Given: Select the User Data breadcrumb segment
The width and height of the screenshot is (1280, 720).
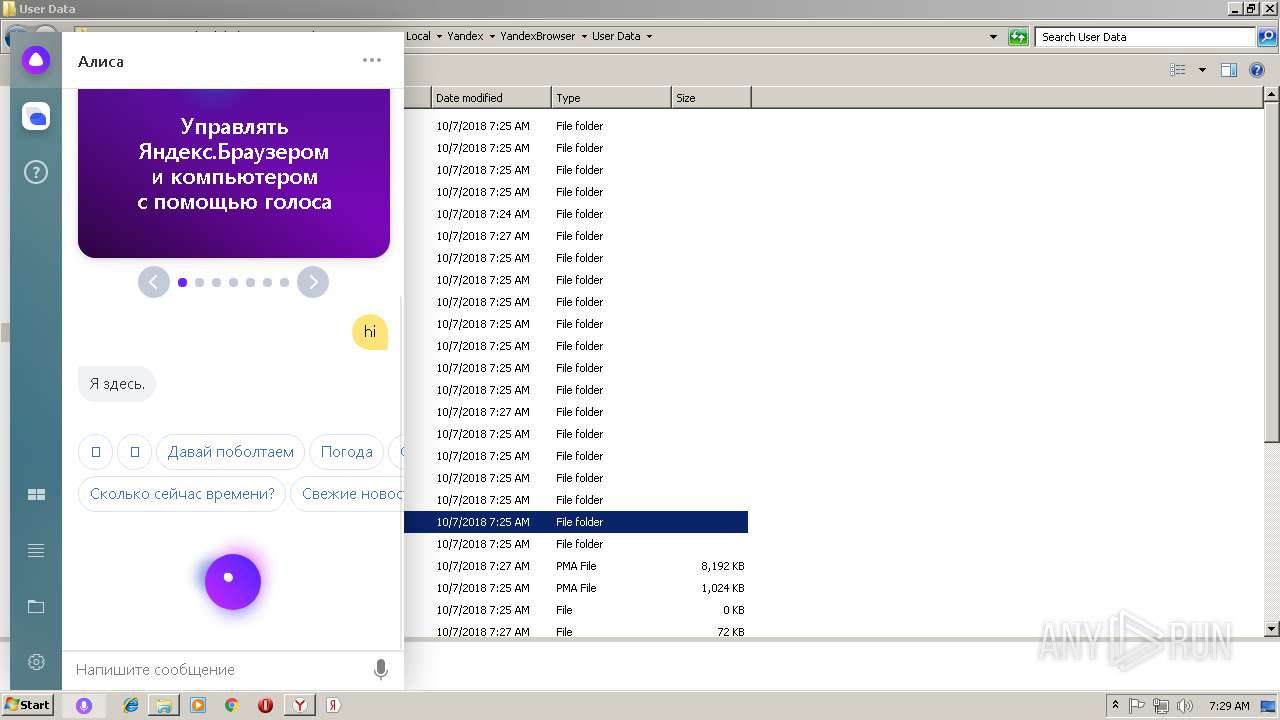Looking at the screenshot, I should coord(616,37).
